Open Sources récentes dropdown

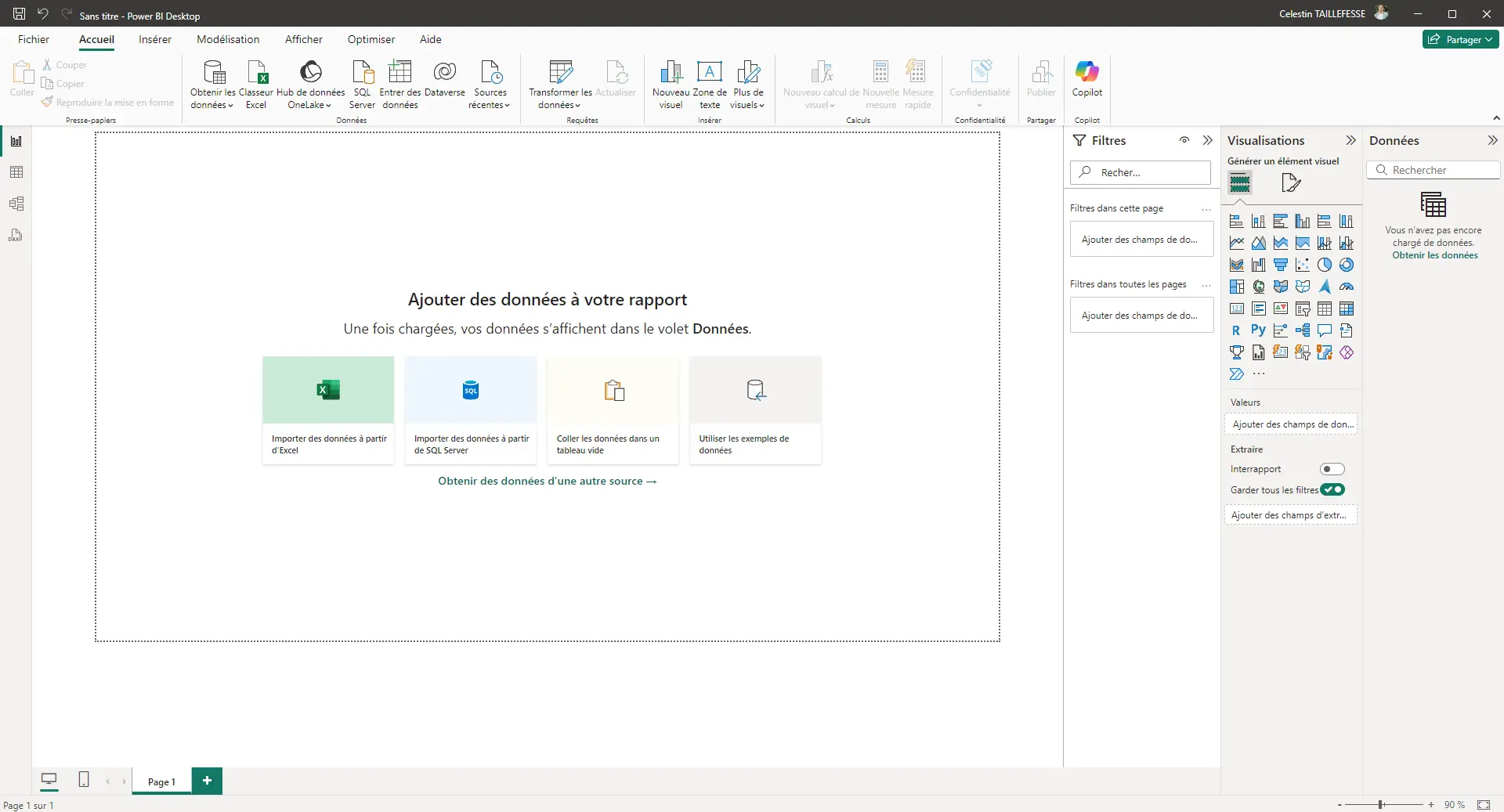coord(490,85)
